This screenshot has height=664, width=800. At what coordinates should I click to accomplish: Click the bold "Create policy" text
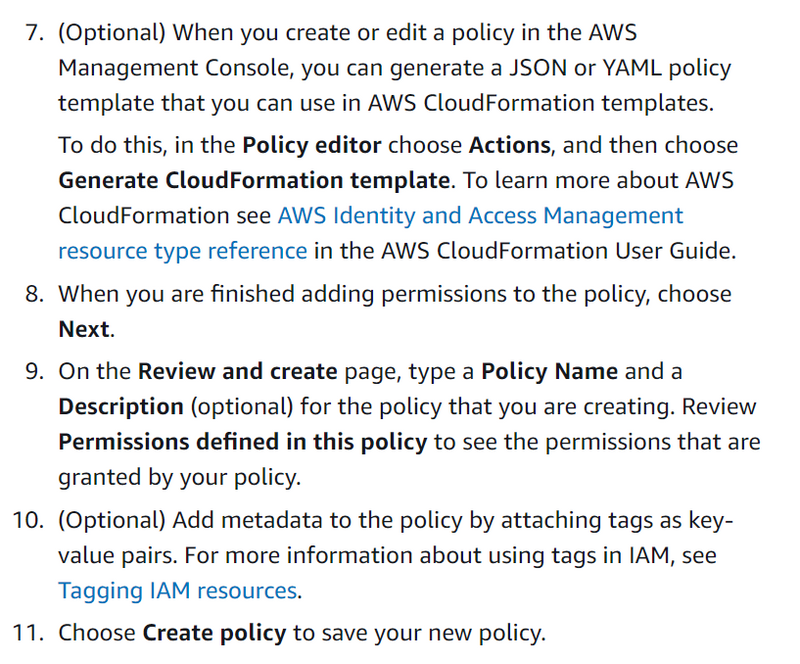click(214, 633)
